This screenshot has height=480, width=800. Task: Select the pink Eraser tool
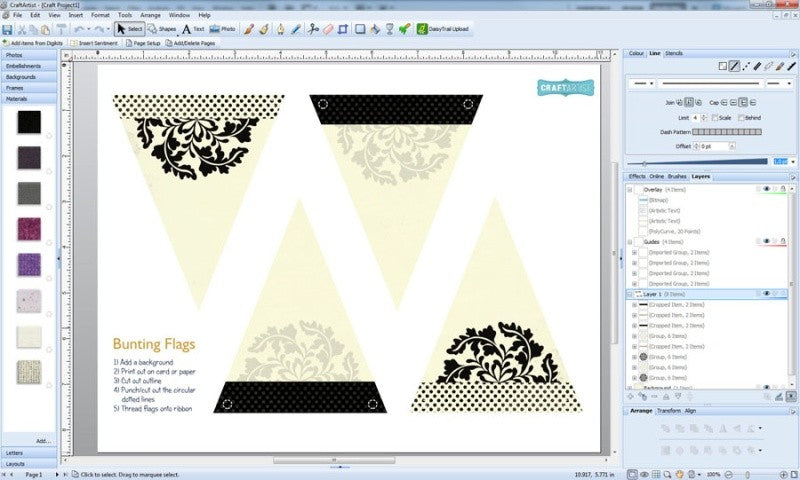point(328,29)
